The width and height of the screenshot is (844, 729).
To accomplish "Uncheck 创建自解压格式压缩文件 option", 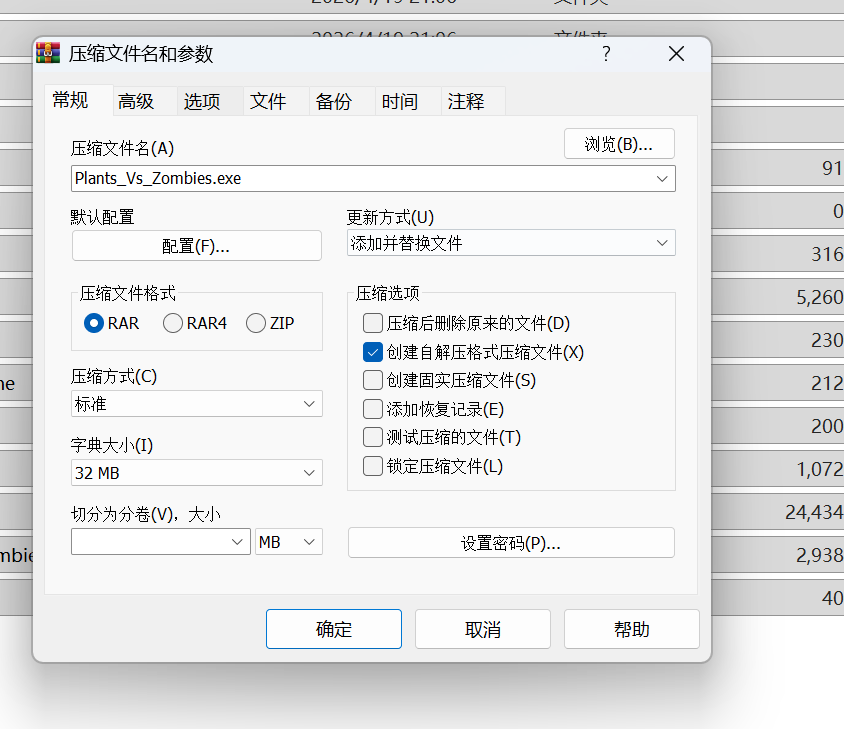I will click(x=373, y=352).
